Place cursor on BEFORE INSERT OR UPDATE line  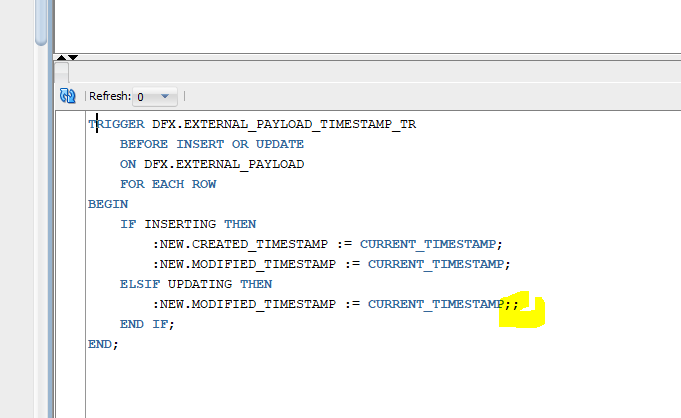[212, 145]
